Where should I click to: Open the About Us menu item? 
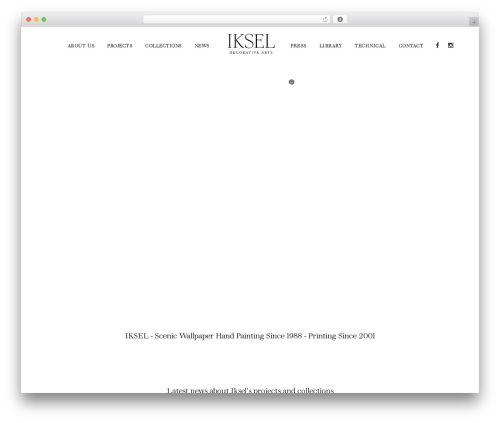click(81, 46)
